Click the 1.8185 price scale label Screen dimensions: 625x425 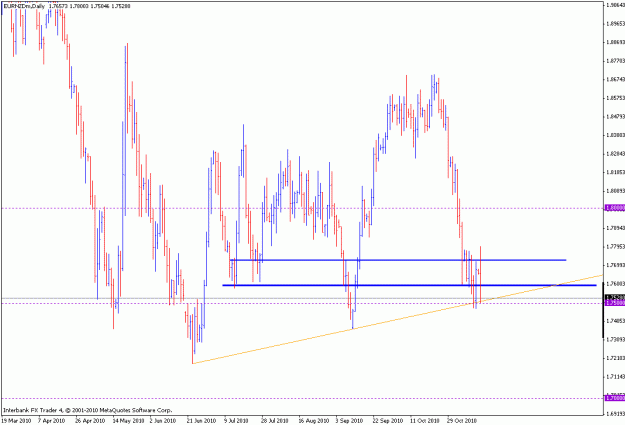(x=615, y=172)
